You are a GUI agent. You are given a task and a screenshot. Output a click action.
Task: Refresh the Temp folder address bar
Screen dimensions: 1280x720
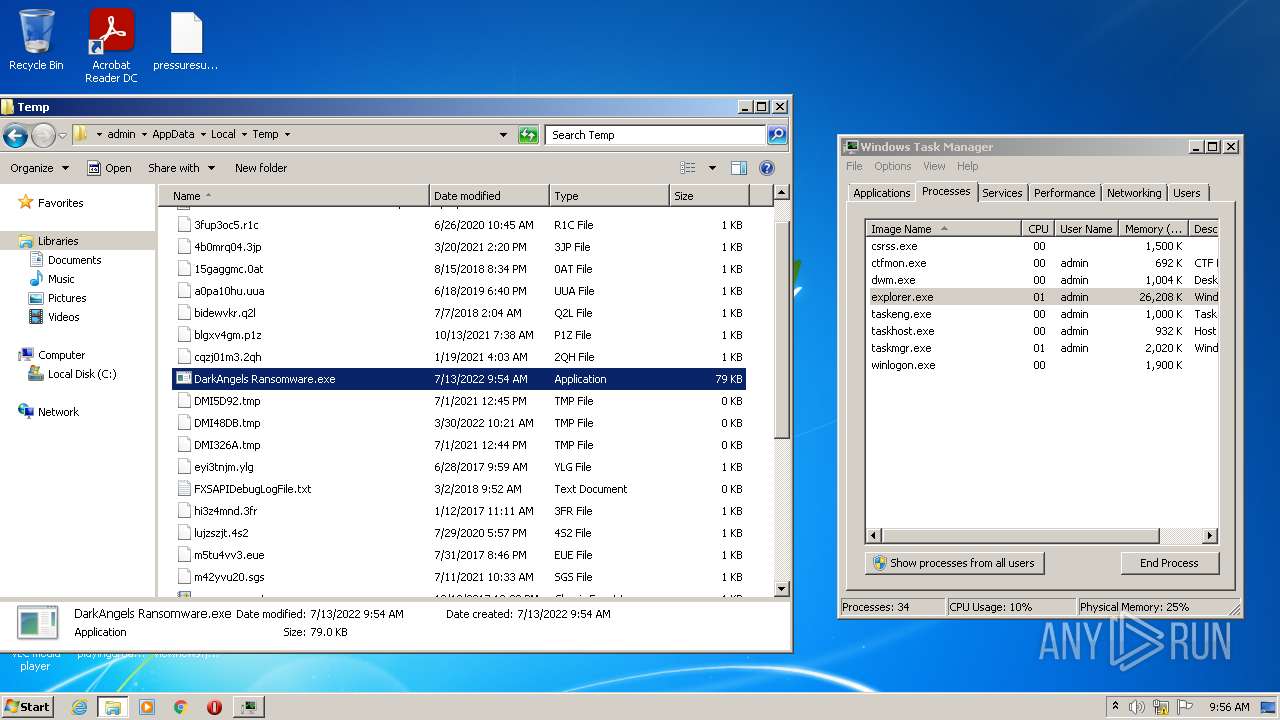528,135
